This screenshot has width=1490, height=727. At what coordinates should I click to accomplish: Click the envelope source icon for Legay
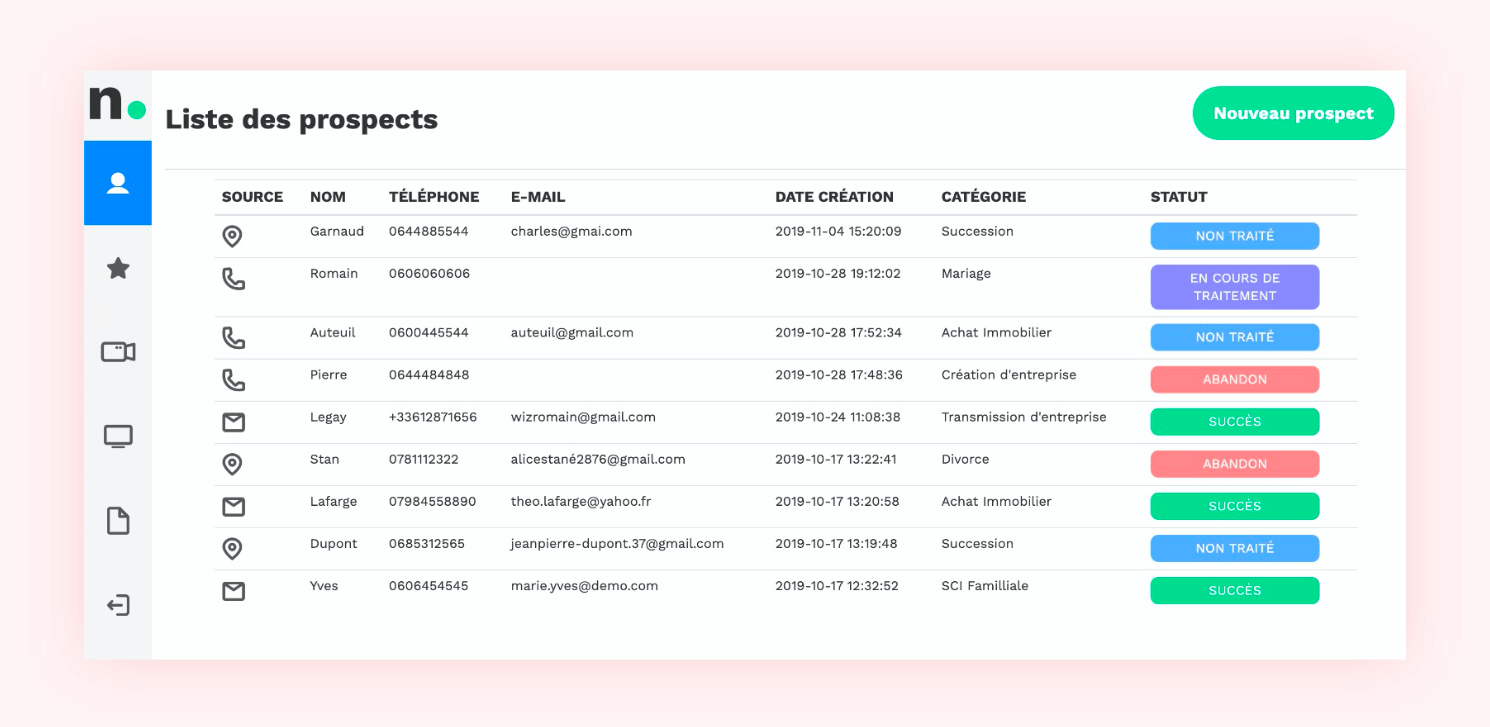[x=233, y=423]
